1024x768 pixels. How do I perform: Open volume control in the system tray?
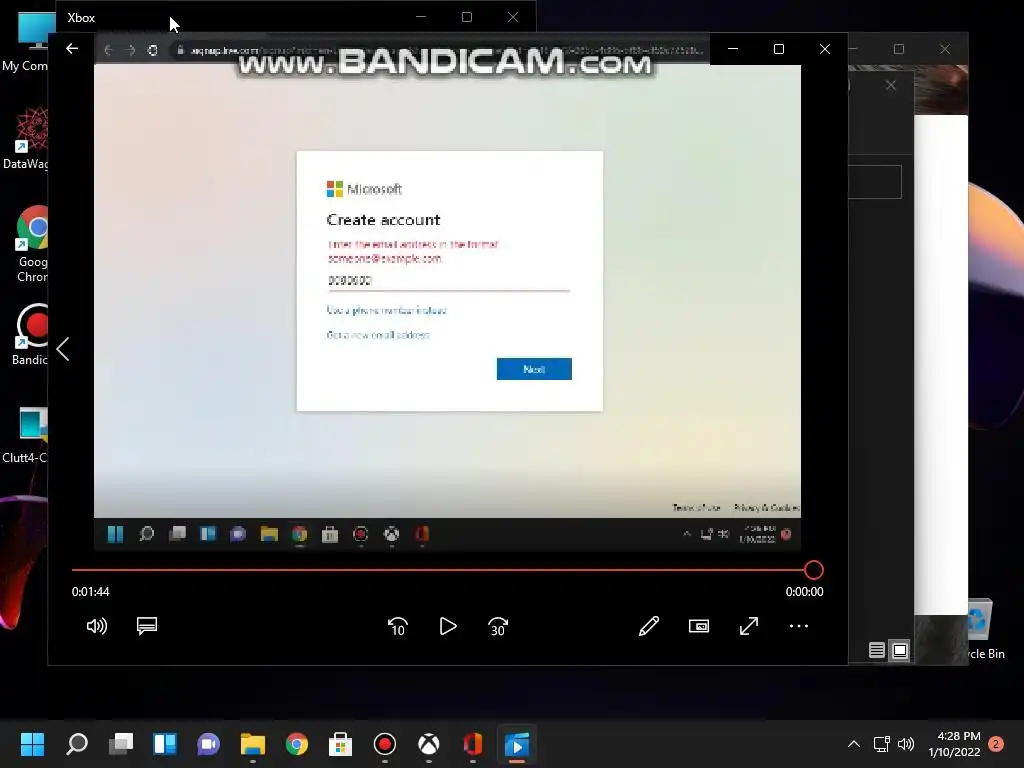(x=906, y=744)
